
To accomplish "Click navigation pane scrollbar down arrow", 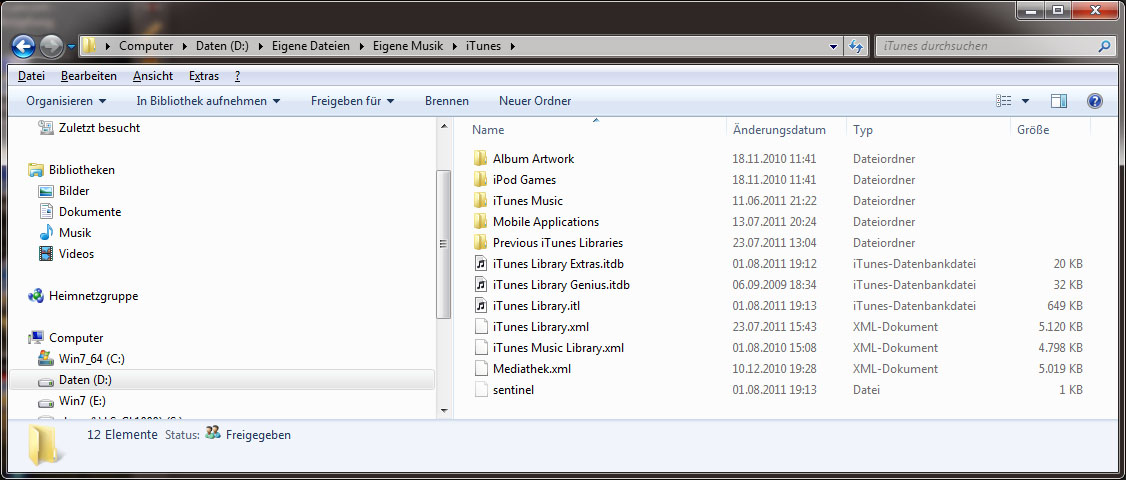I will [444, 410].
